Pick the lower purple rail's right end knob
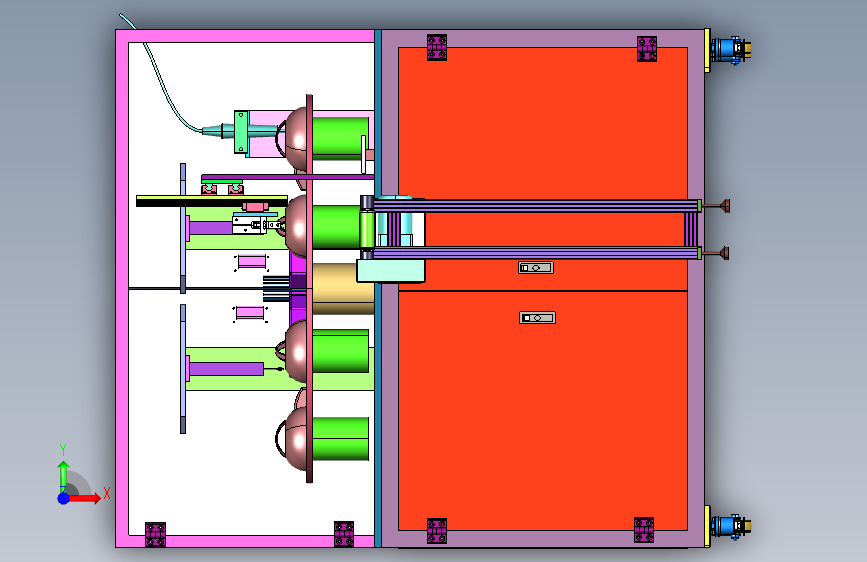Image resolution: width=867 pixels, height=562 pixels. 717,253
